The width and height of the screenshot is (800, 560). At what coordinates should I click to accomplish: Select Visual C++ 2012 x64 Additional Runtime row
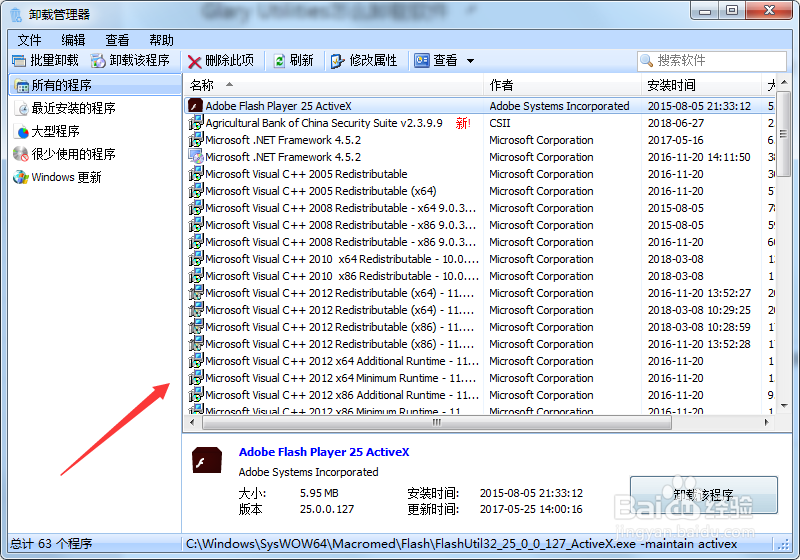[x=479, y=361]
